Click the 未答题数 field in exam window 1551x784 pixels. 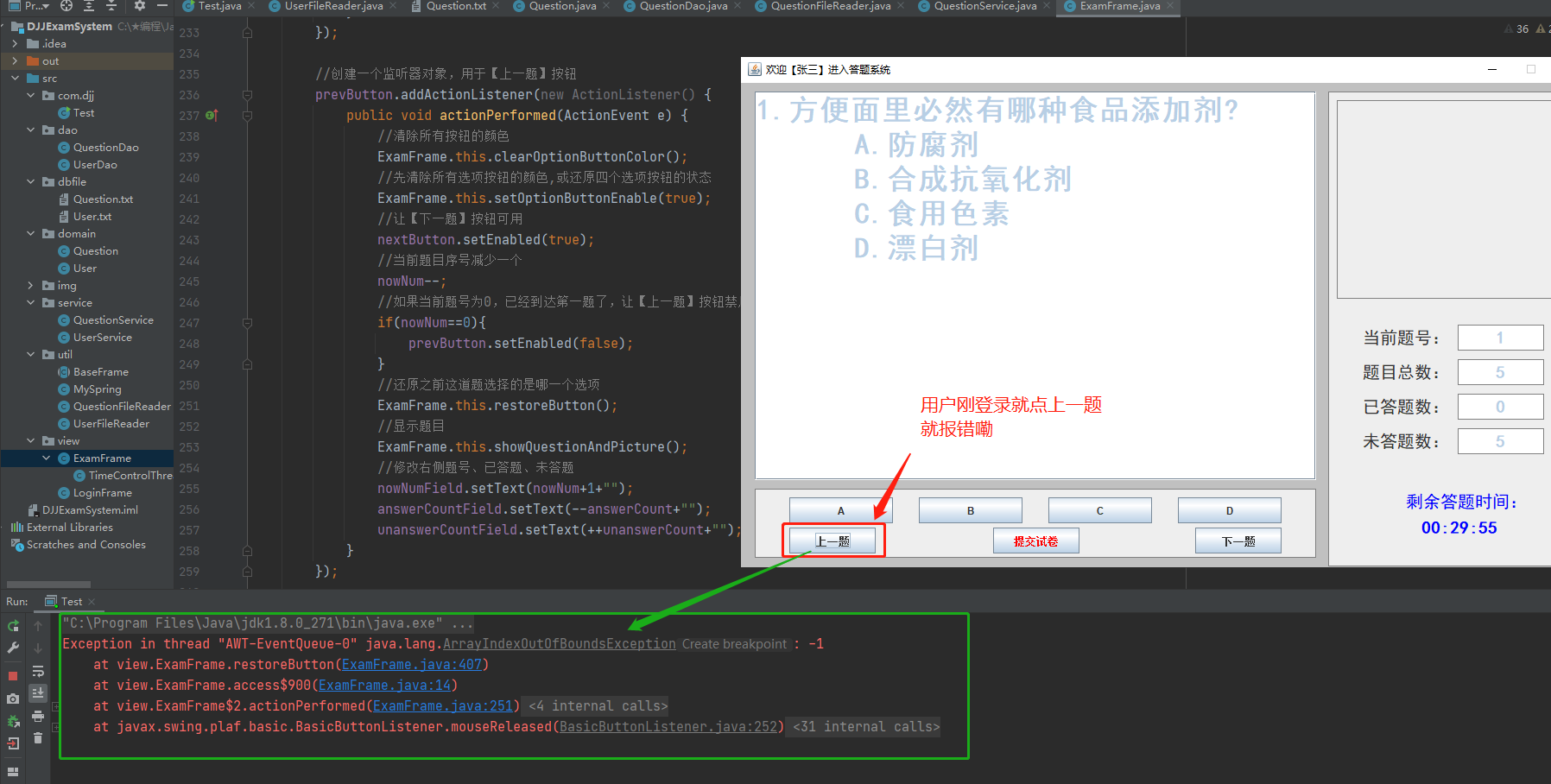pyautogui.click(x=1500, y=441)
